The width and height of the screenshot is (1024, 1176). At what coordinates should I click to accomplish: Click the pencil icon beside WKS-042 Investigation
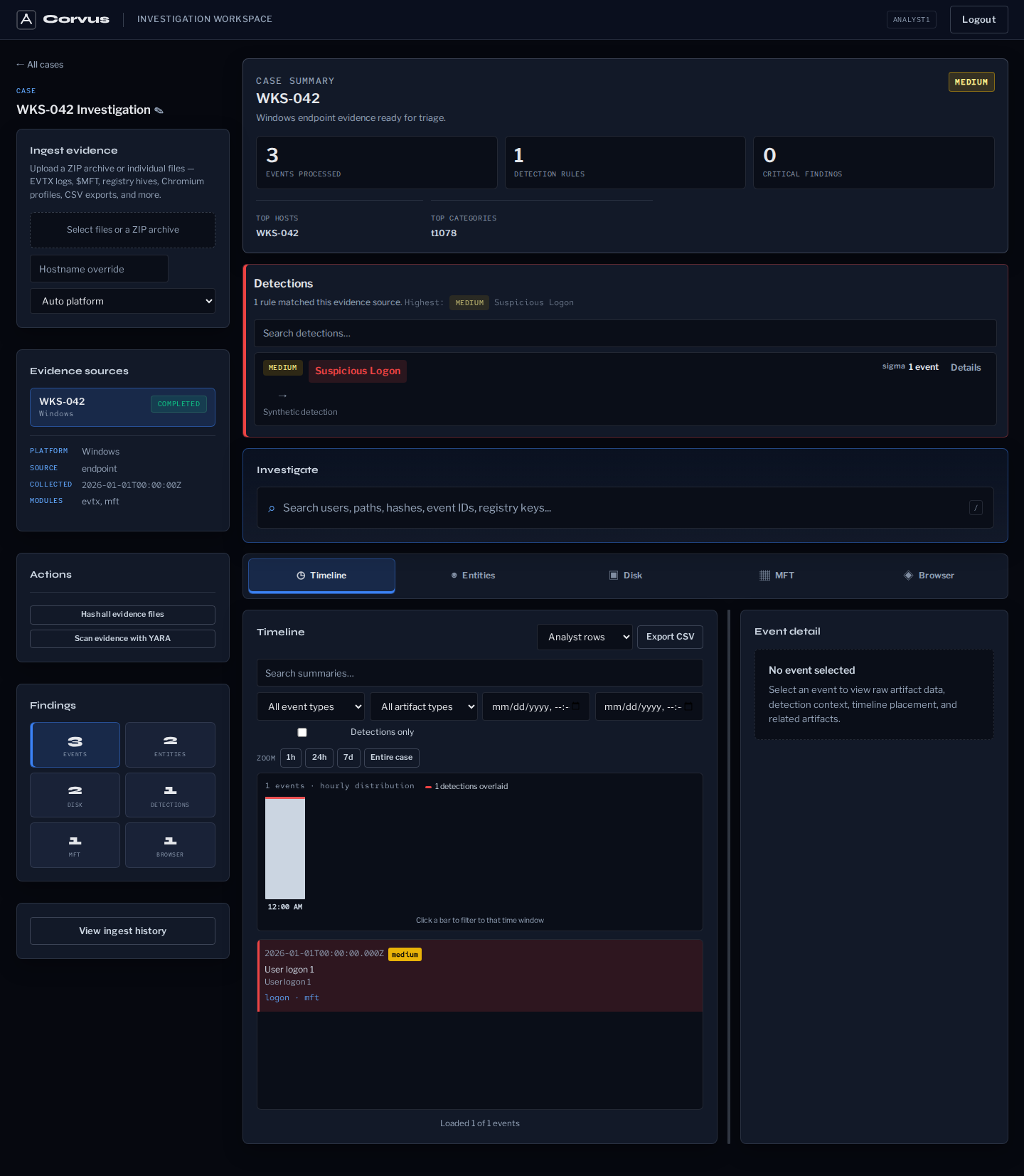click(x=159, y=110)
